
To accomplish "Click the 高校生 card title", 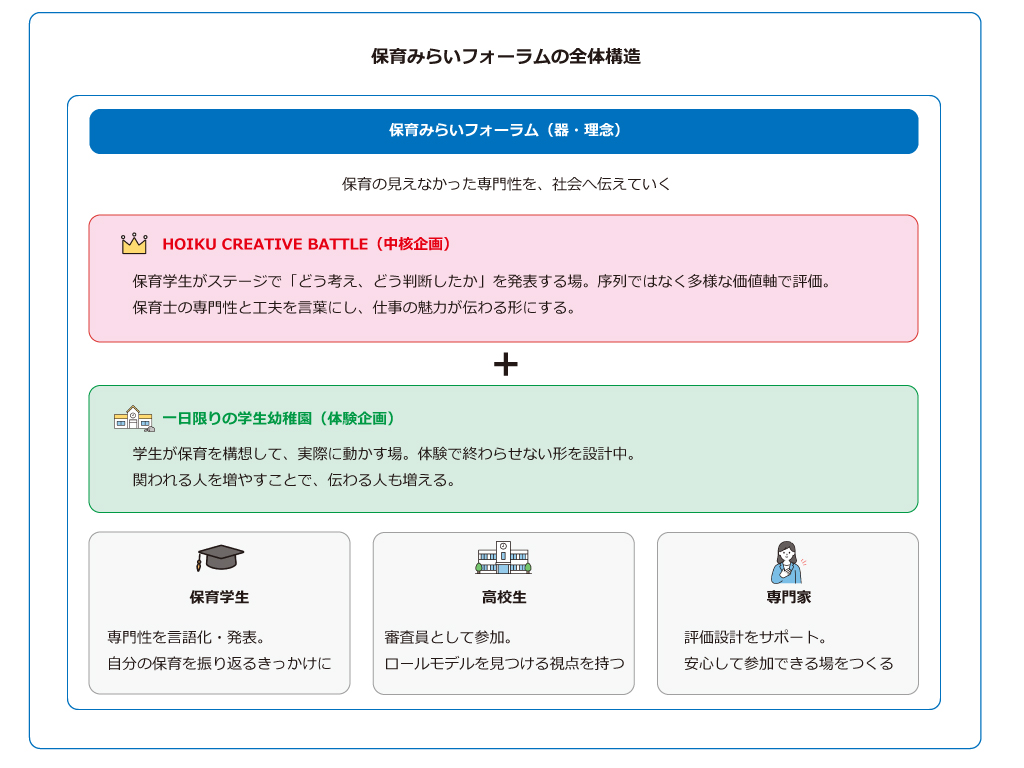I will (503, 597).
